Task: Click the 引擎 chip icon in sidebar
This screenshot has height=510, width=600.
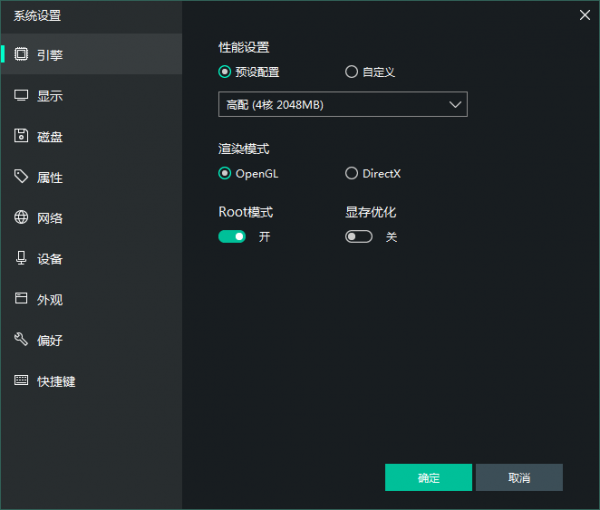Action: pyautogui.click(x=21, y=54)
